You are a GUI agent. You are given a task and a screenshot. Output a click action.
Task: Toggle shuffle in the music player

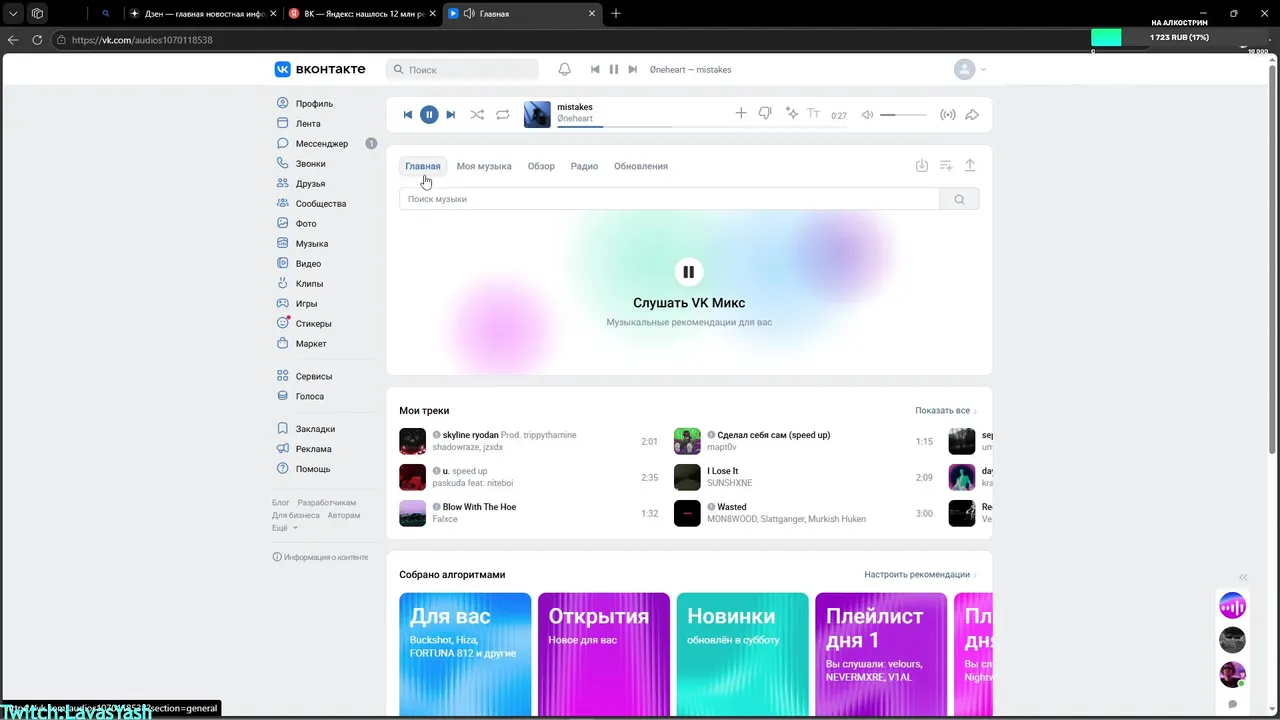tap(477, 115)
